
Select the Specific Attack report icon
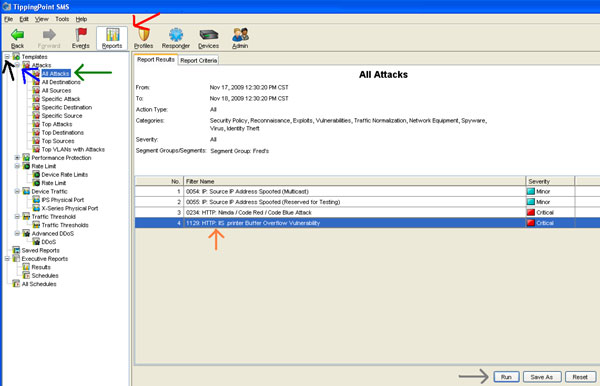coord(36,99)
